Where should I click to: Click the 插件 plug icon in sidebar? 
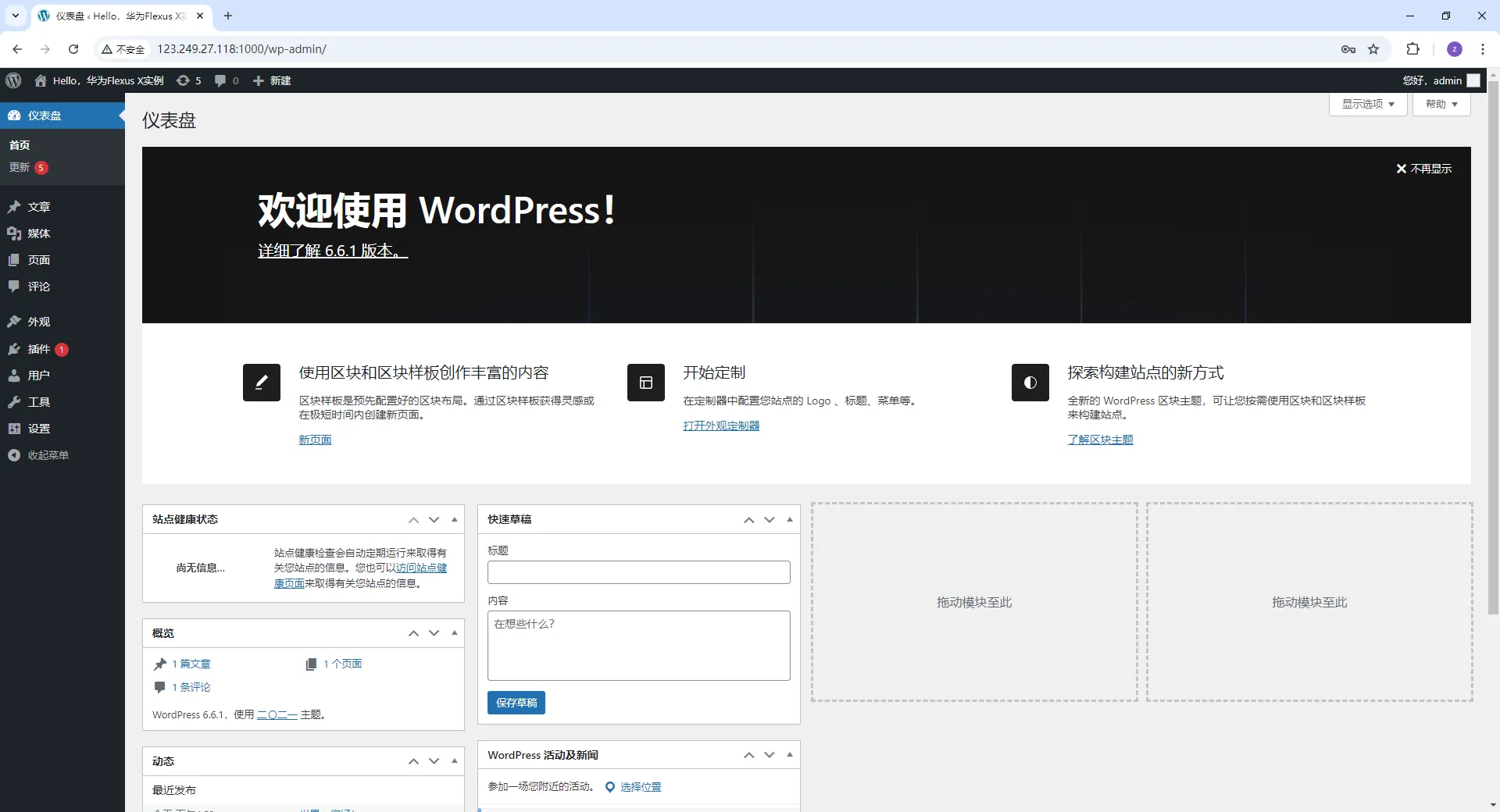click(x=14, y=349)
